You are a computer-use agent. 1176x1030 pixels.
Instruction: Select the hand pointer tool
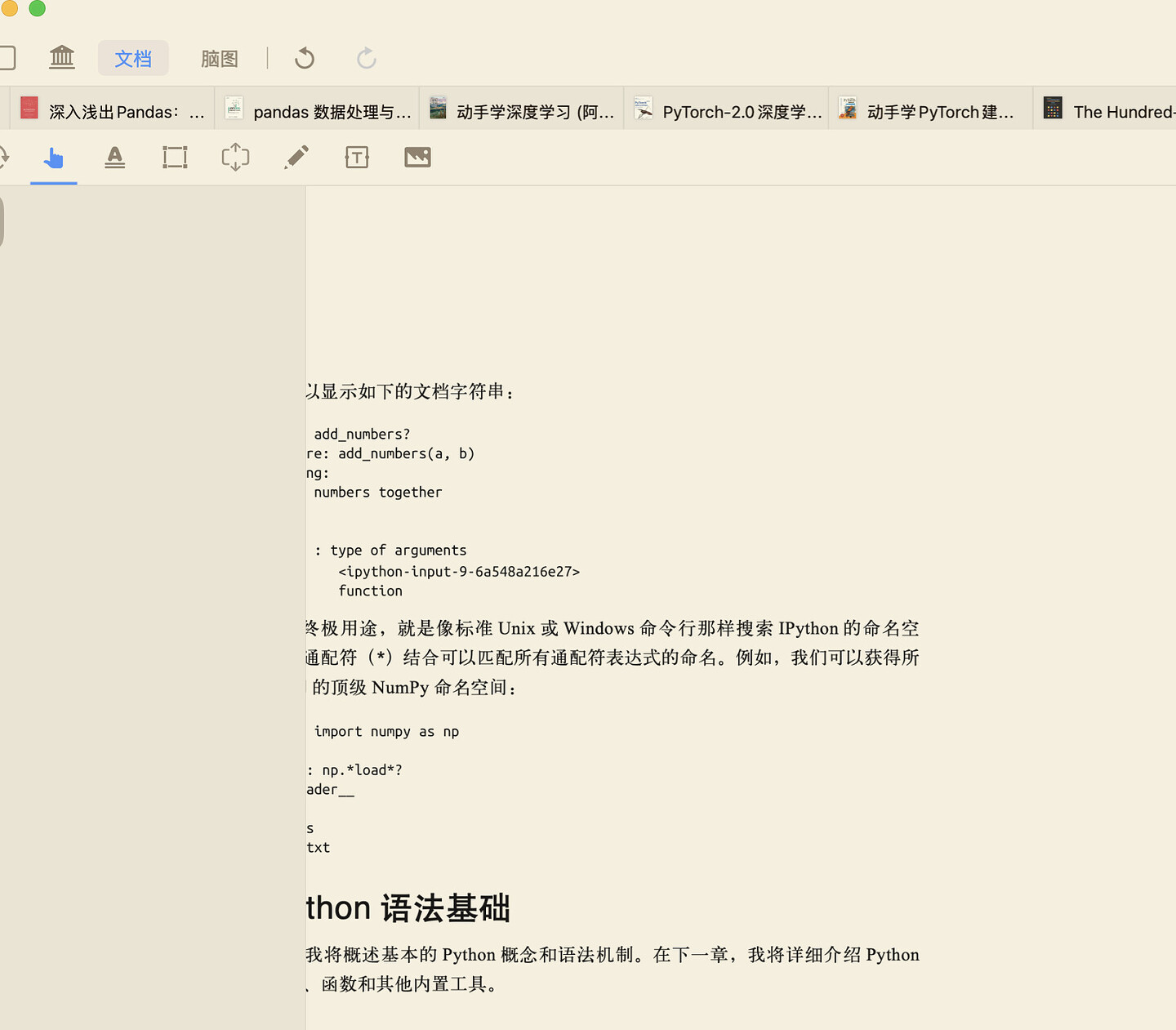pyautogui.click(x=54, y=157)
